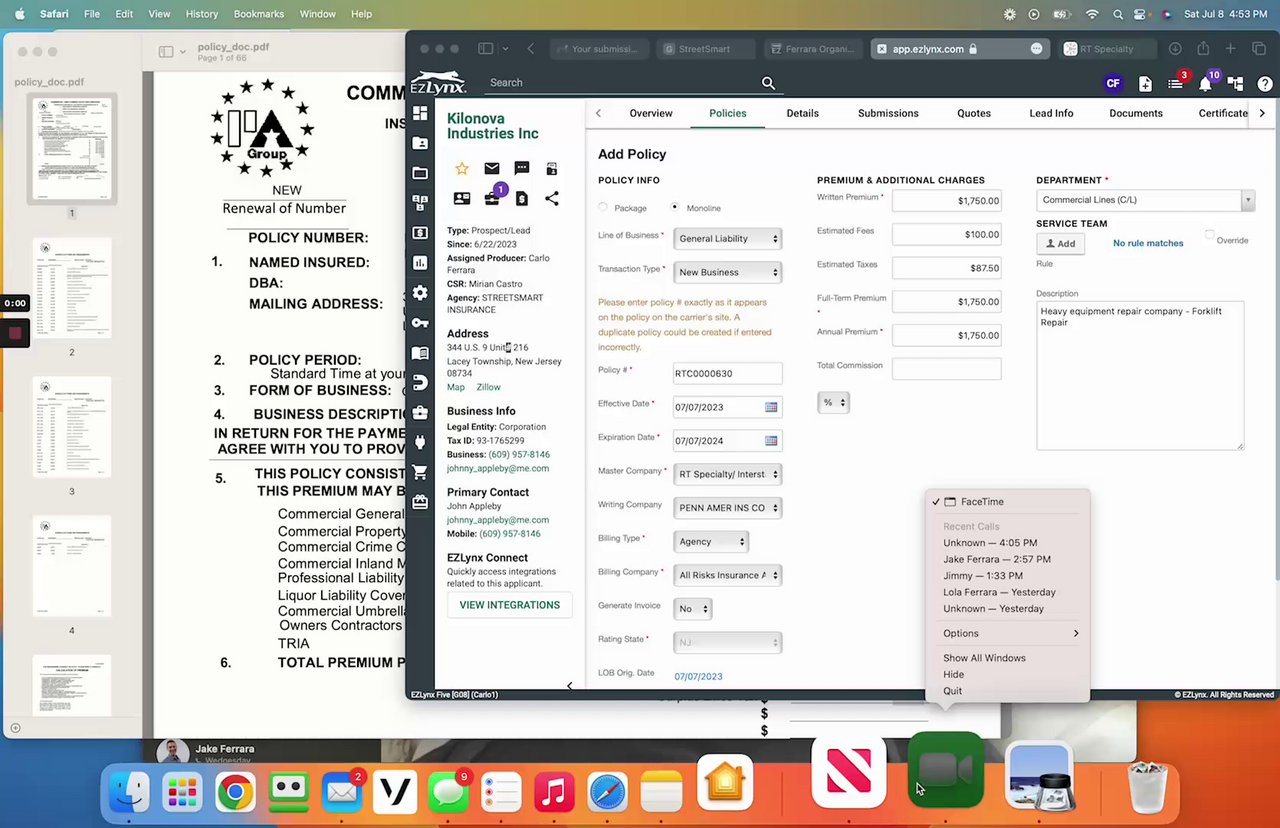Screen dimensions: 1280x828
Task: Click the email envelope icon for applicant
Action: pyautogui.click(x=491, y=169)
